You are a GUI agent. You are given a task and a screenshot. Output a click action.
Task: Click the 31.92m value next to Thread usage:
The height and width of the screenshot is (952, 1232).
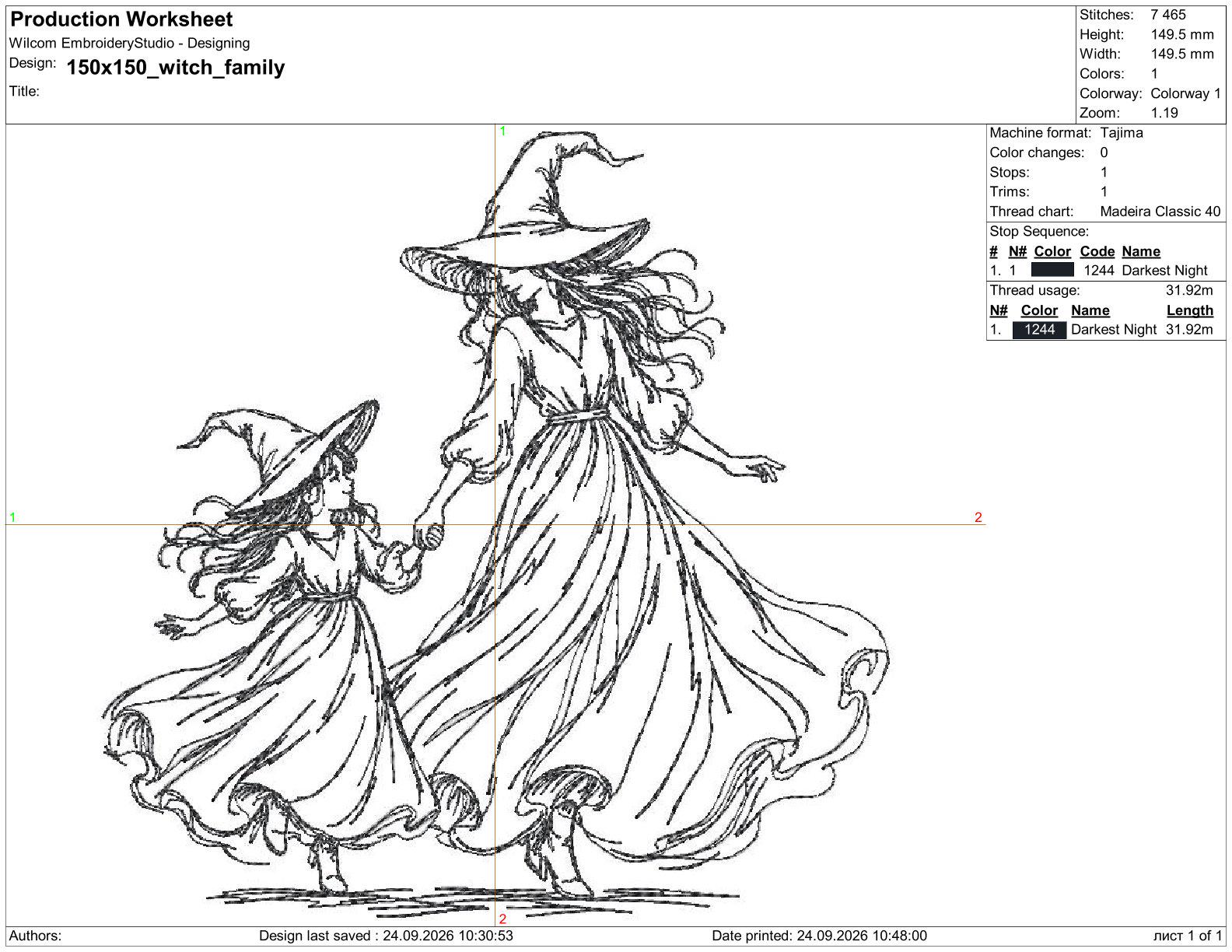coord(1189,291)
